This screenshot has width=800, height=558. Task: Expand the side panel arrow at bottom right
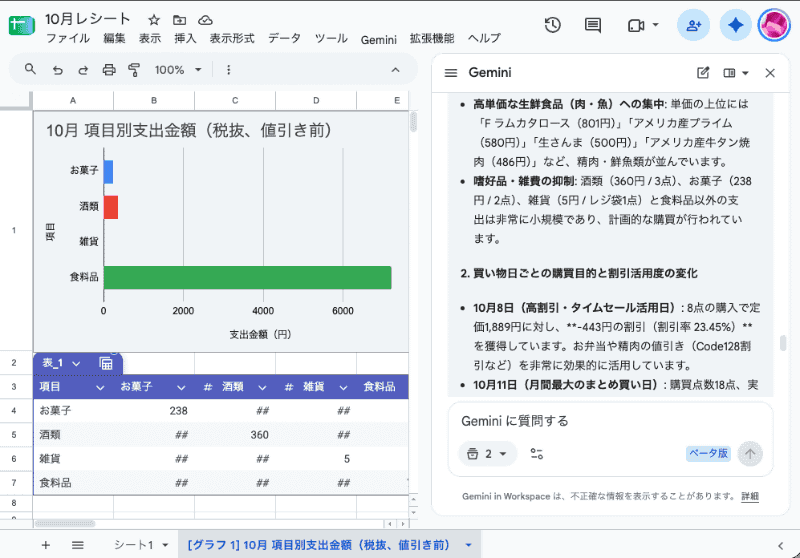tap(780, 546)
